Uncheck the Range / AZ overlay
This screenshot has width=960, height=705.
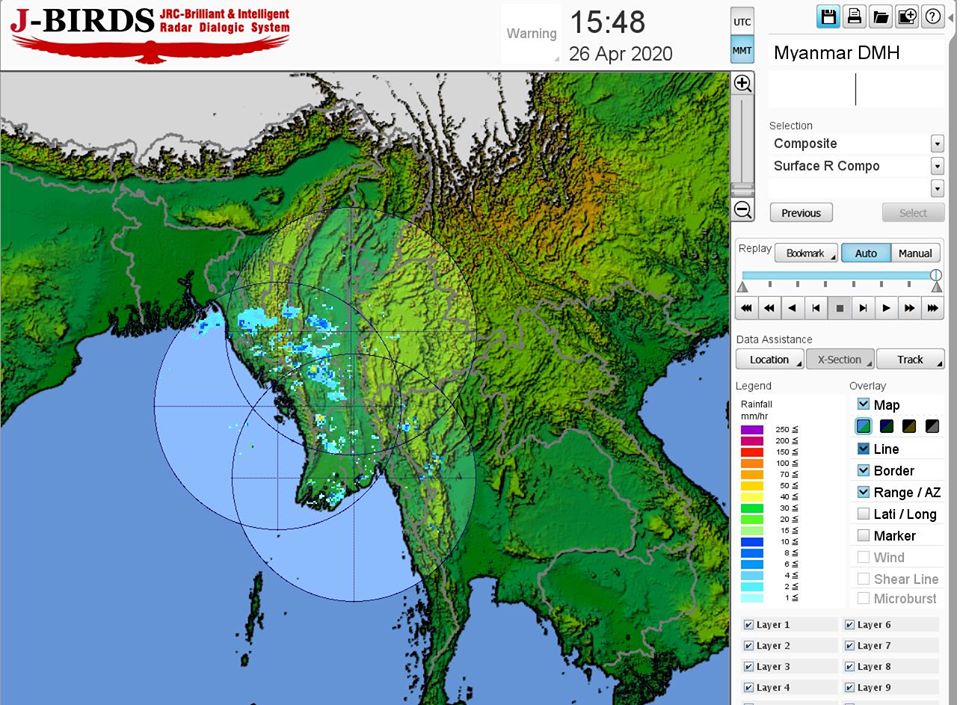[x=864, y=492]
